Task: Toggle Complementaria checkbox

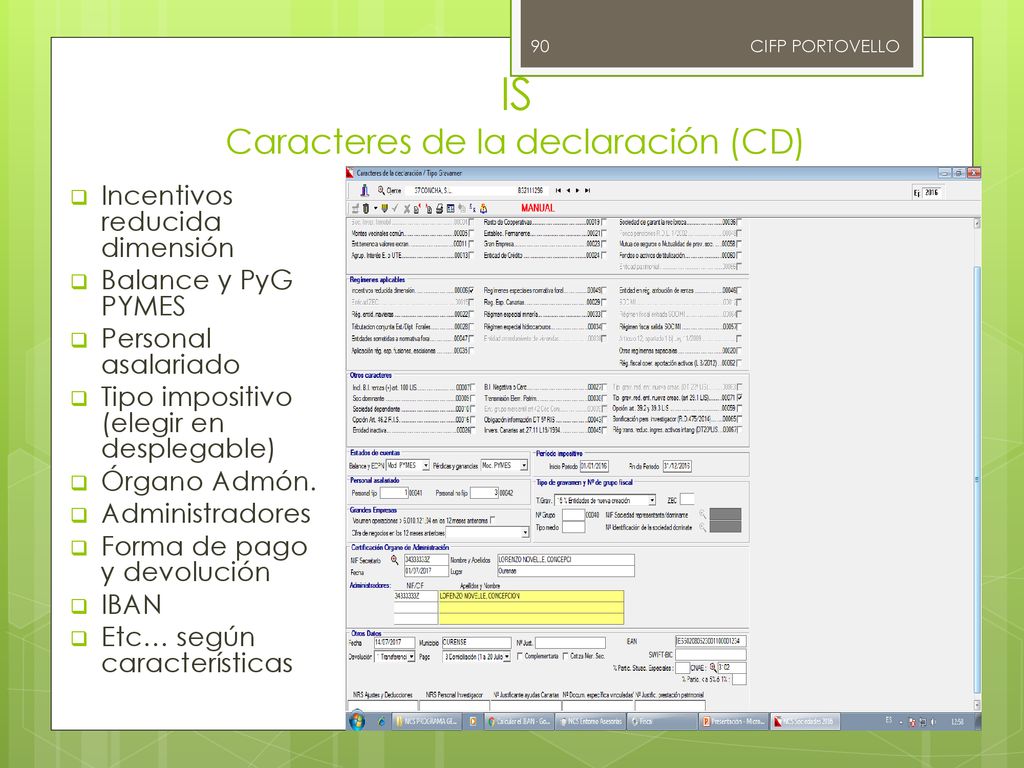Action: point(520,656)
